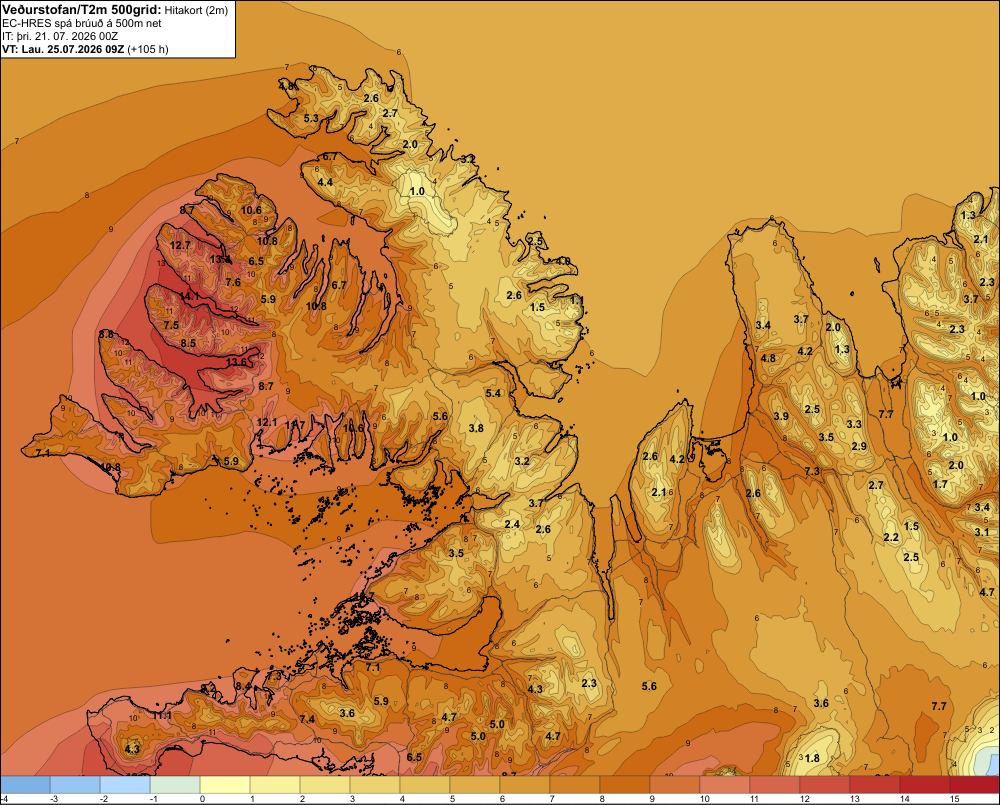Select the orange 9 to 10 legend swatch

tap(675, 785)
